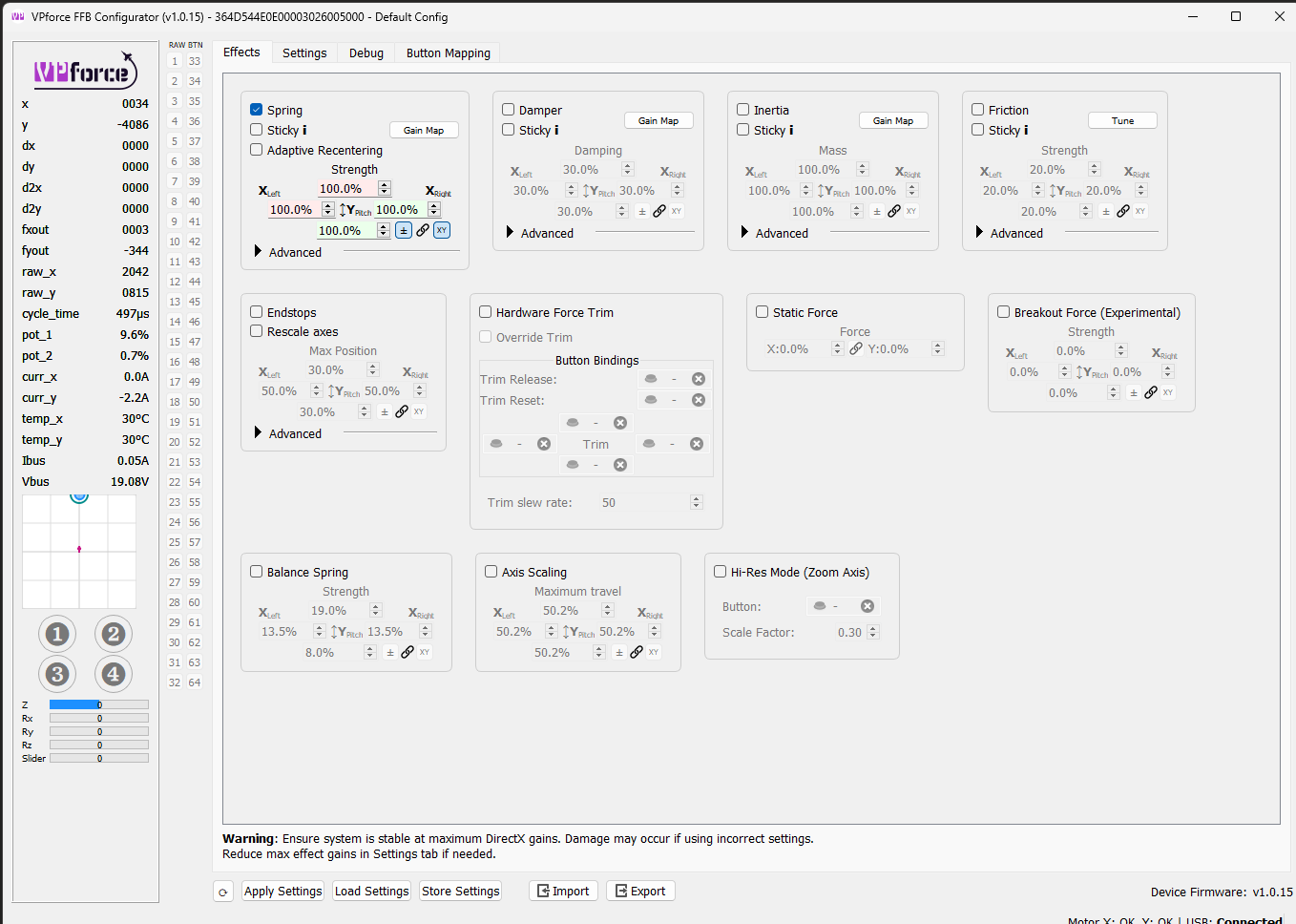Clear the Trim Release button binding

tap(699, 379)
